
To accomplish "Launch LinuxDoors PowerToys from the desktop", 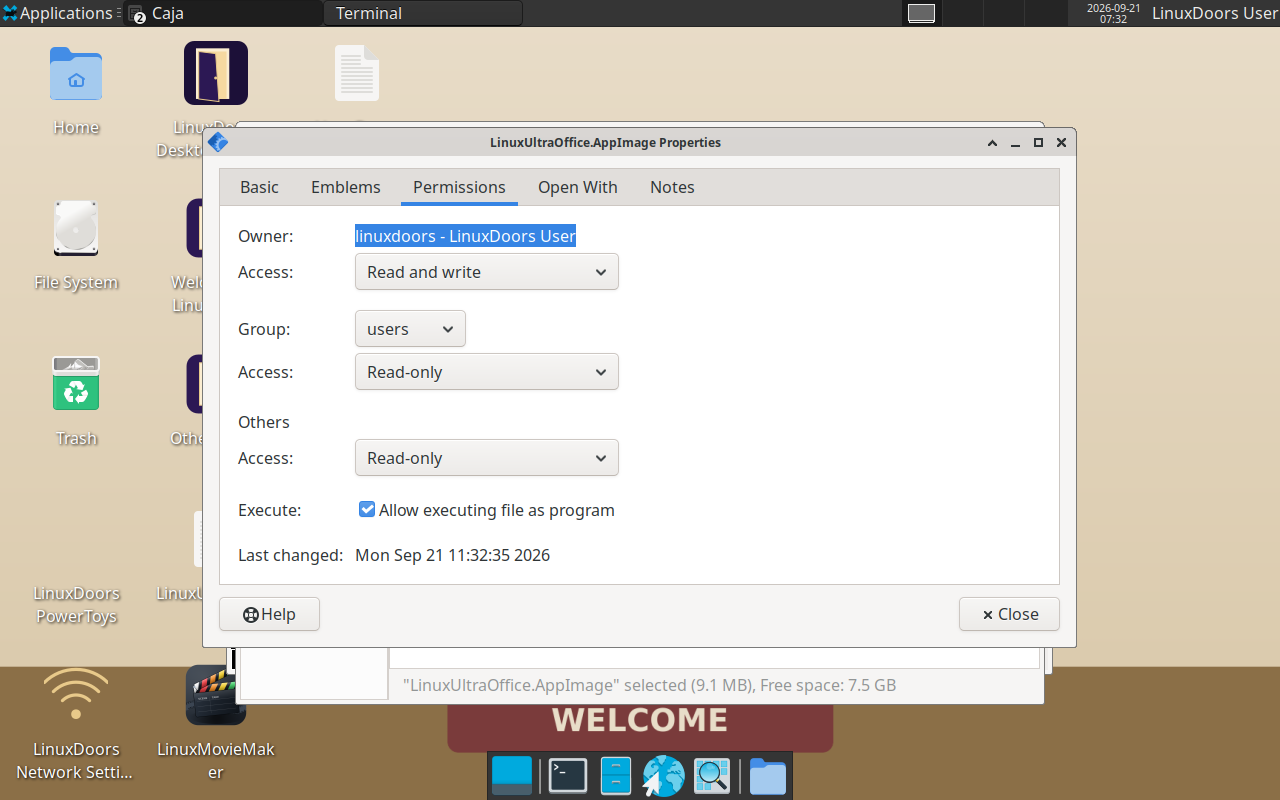I will (76, 604).
